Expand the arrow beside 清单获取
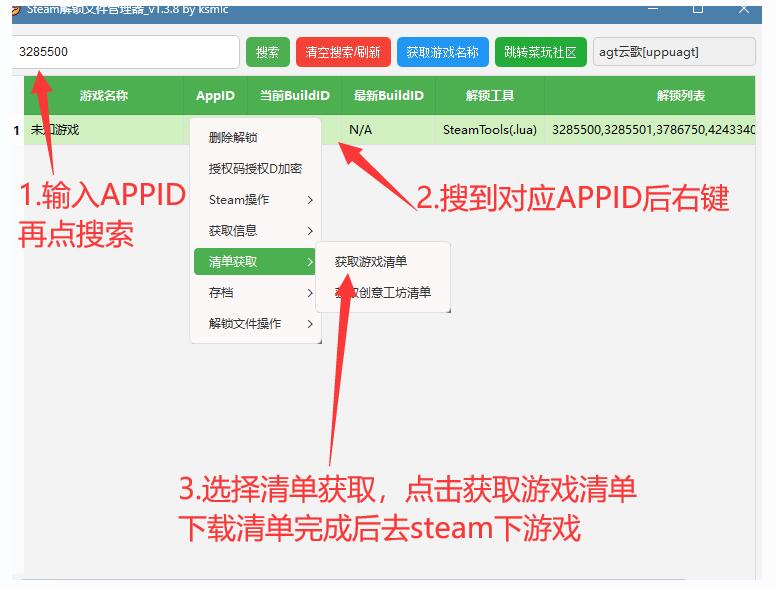 310,261
